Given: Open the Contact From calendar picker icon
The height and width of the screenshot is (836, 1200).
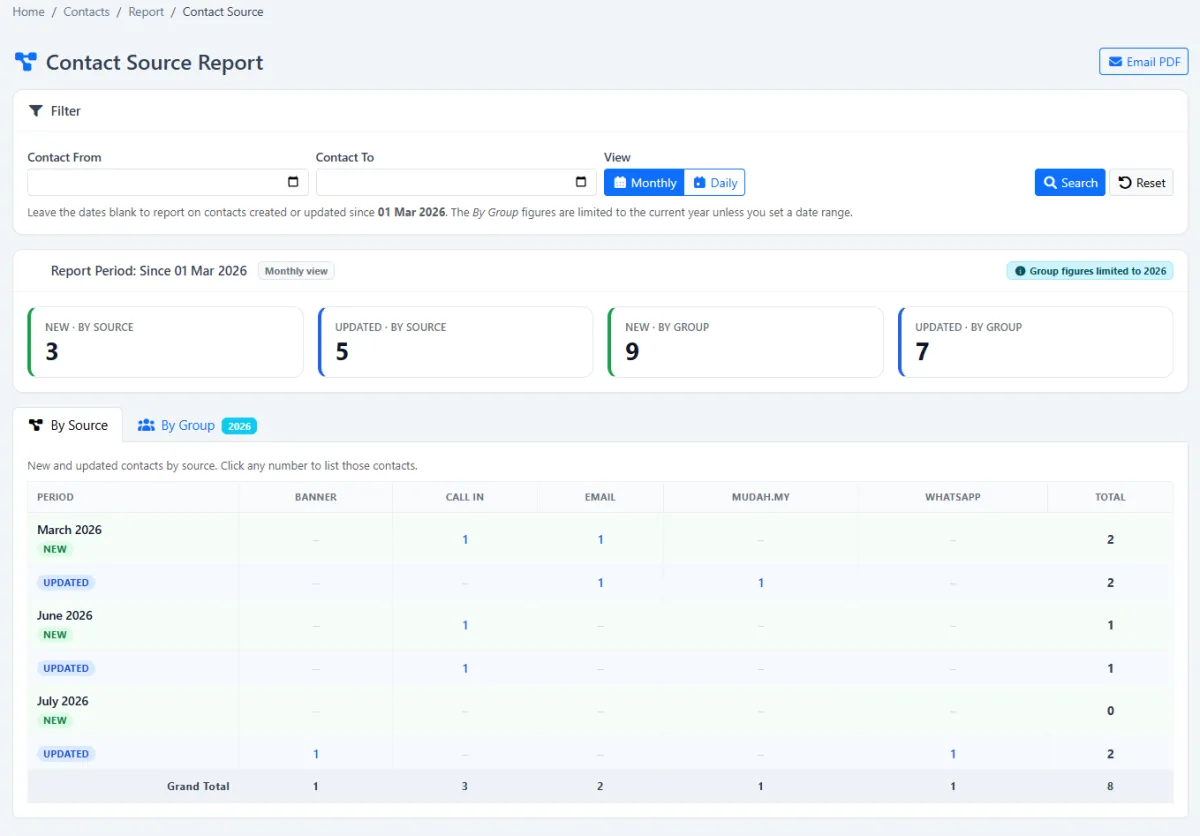Looking at the screenshot, I should point(293,182).
